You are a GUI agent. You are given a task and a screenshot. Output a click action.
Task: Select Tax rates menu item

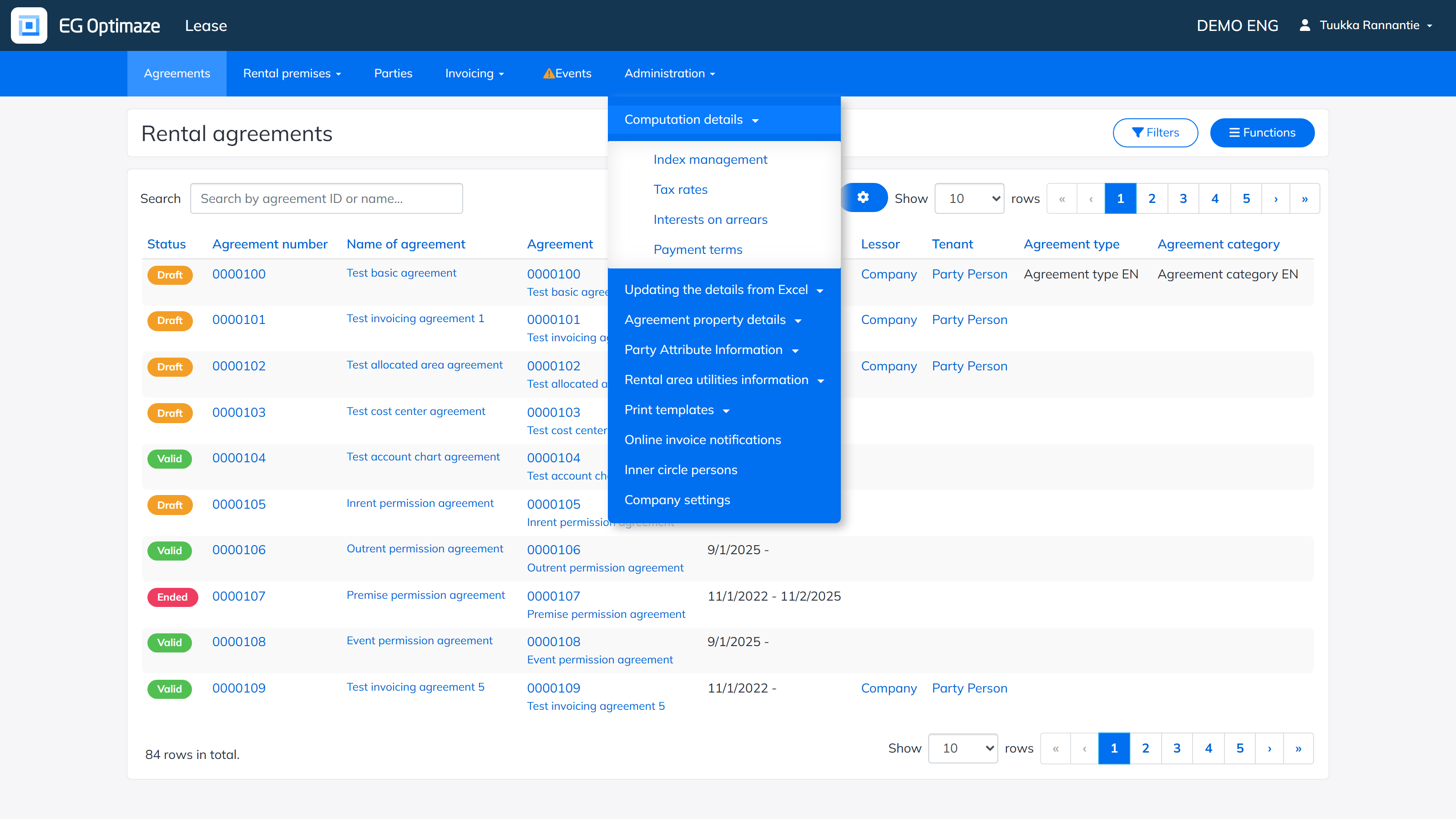pyautogui.click(x=681, y=189)
